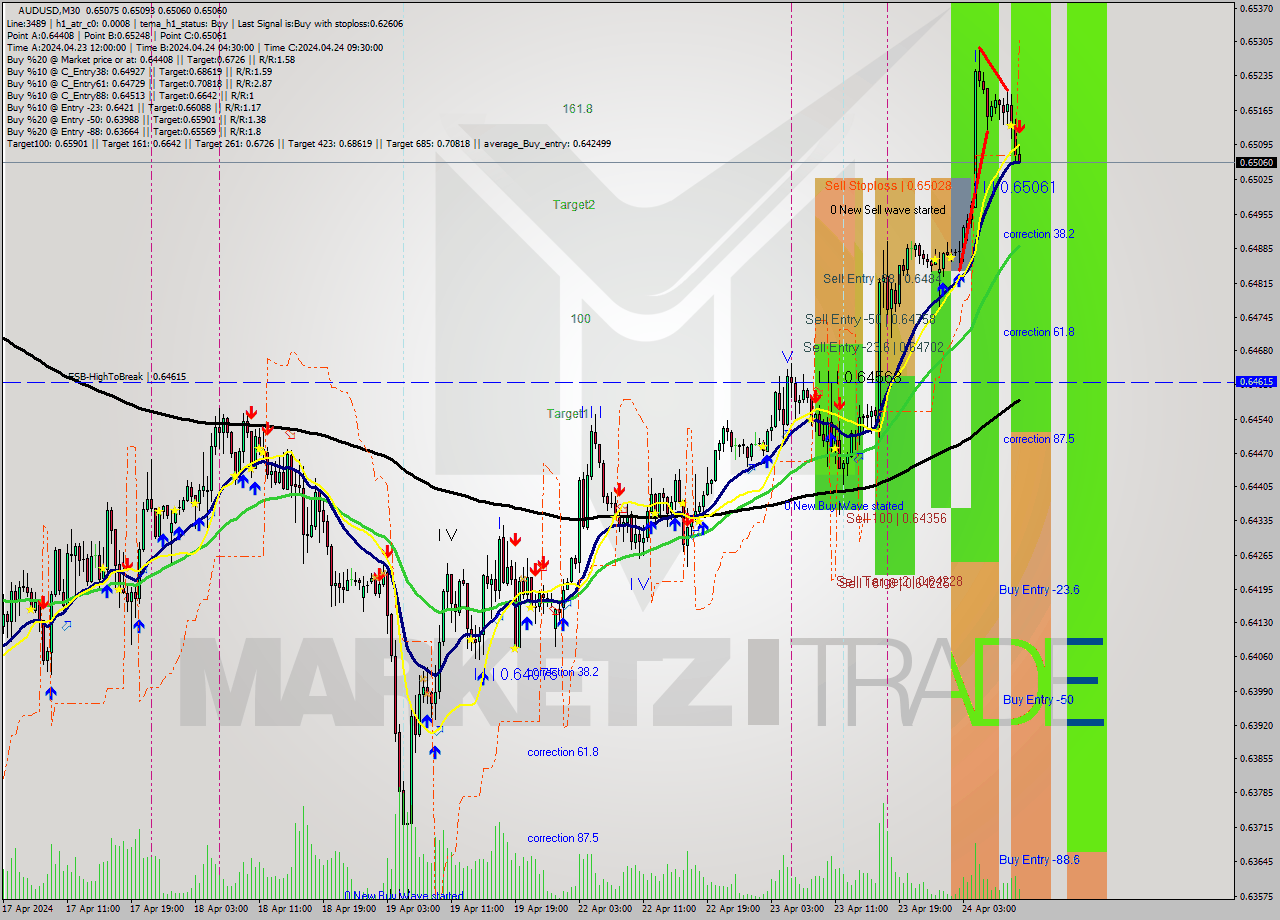
Task: Click the '19 Apr 19:00' time axis label
Action: click(540, 909)
